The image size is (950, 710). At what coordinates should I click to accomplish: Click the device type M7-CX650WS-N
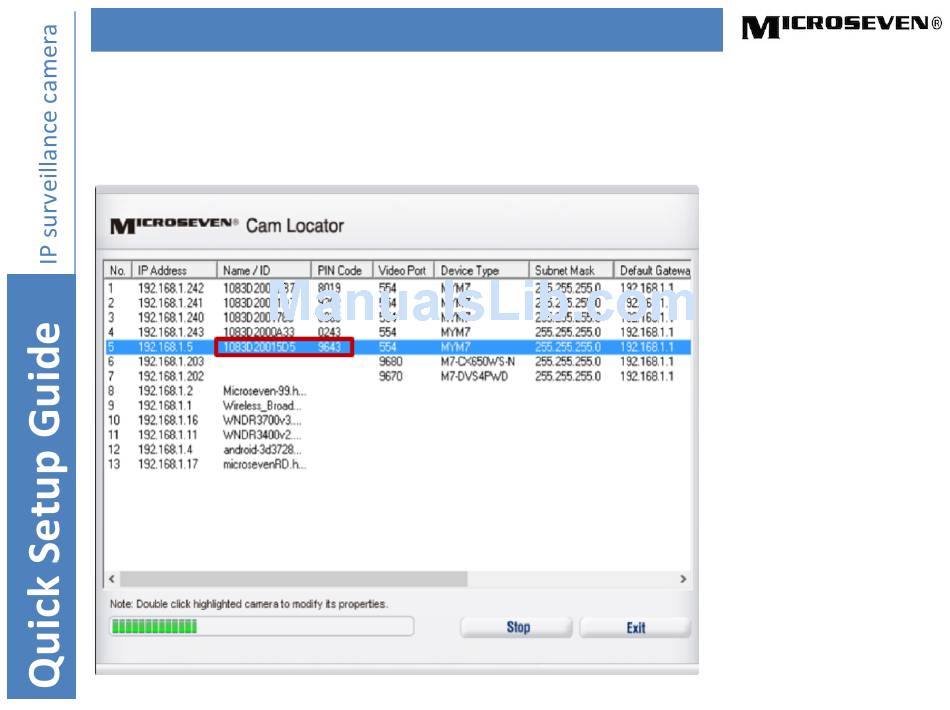pyautogui.click(x=477, y=362)
